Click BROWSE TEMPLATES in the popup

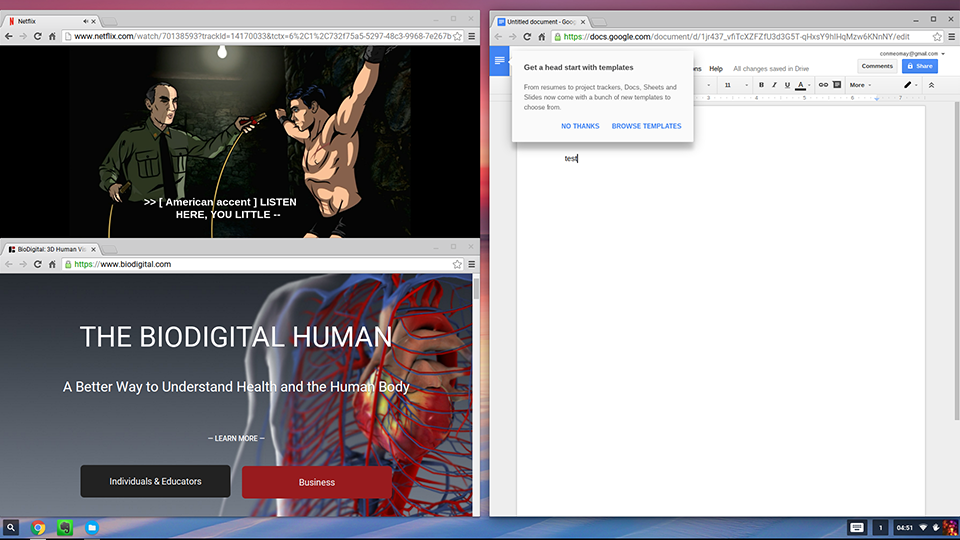coord(646,126)
